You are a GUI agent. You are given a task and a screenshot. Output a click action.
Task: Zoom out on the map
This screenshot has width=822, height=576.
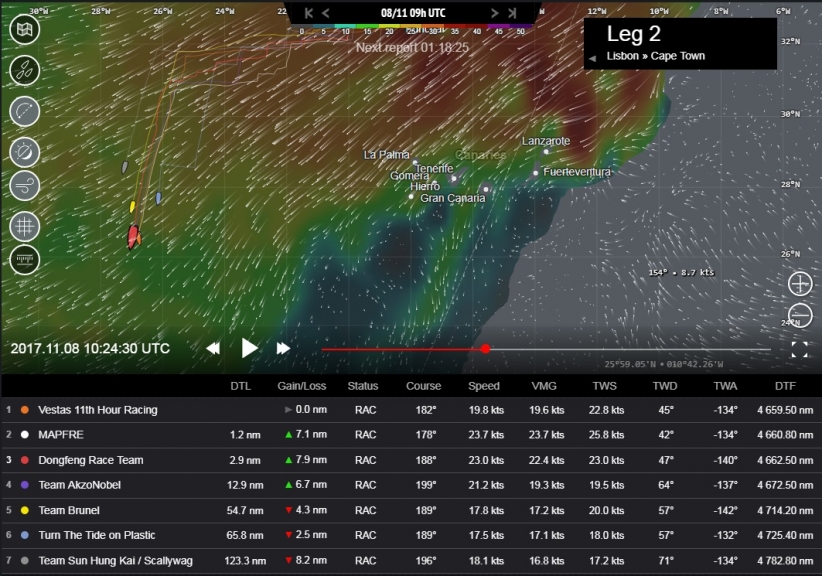point(800,314)
